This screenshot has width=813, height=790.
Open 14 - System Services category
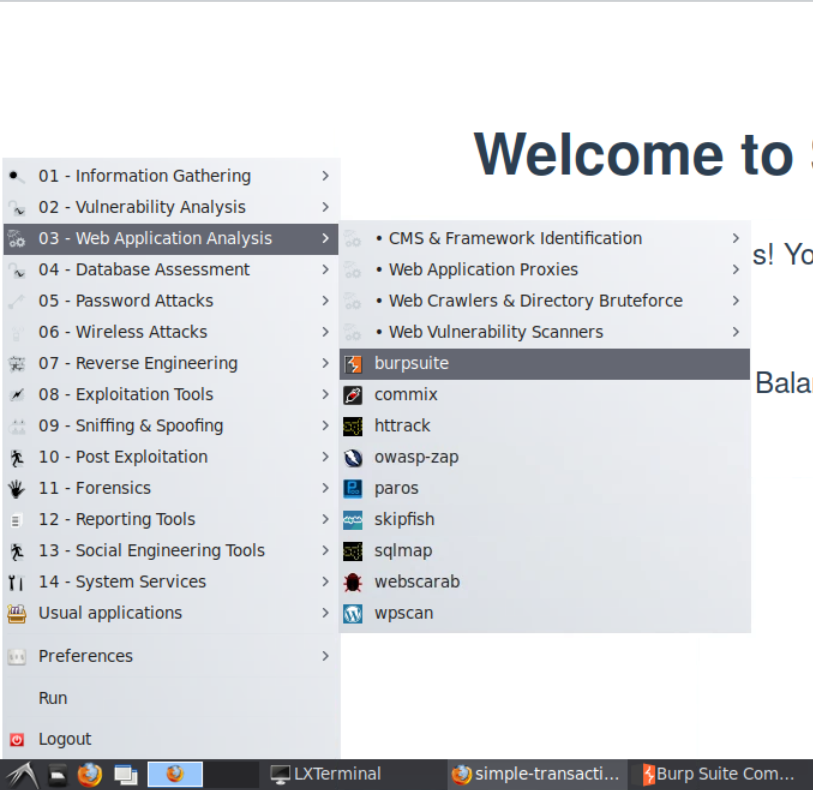pyautogui.click(x=171, y=582)
